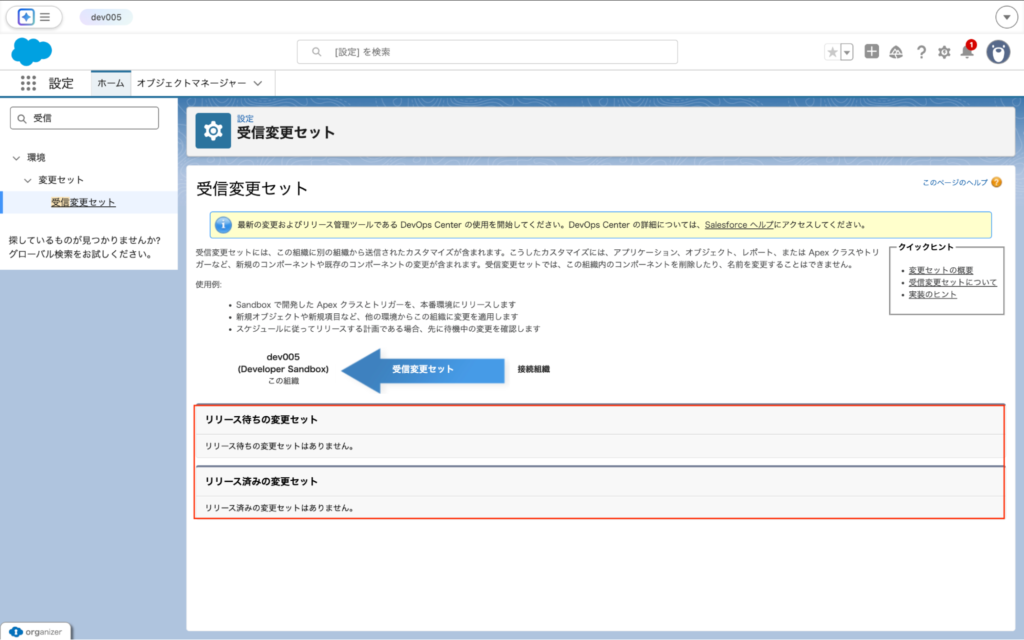Open the setup gear menu

pos(944,52)
